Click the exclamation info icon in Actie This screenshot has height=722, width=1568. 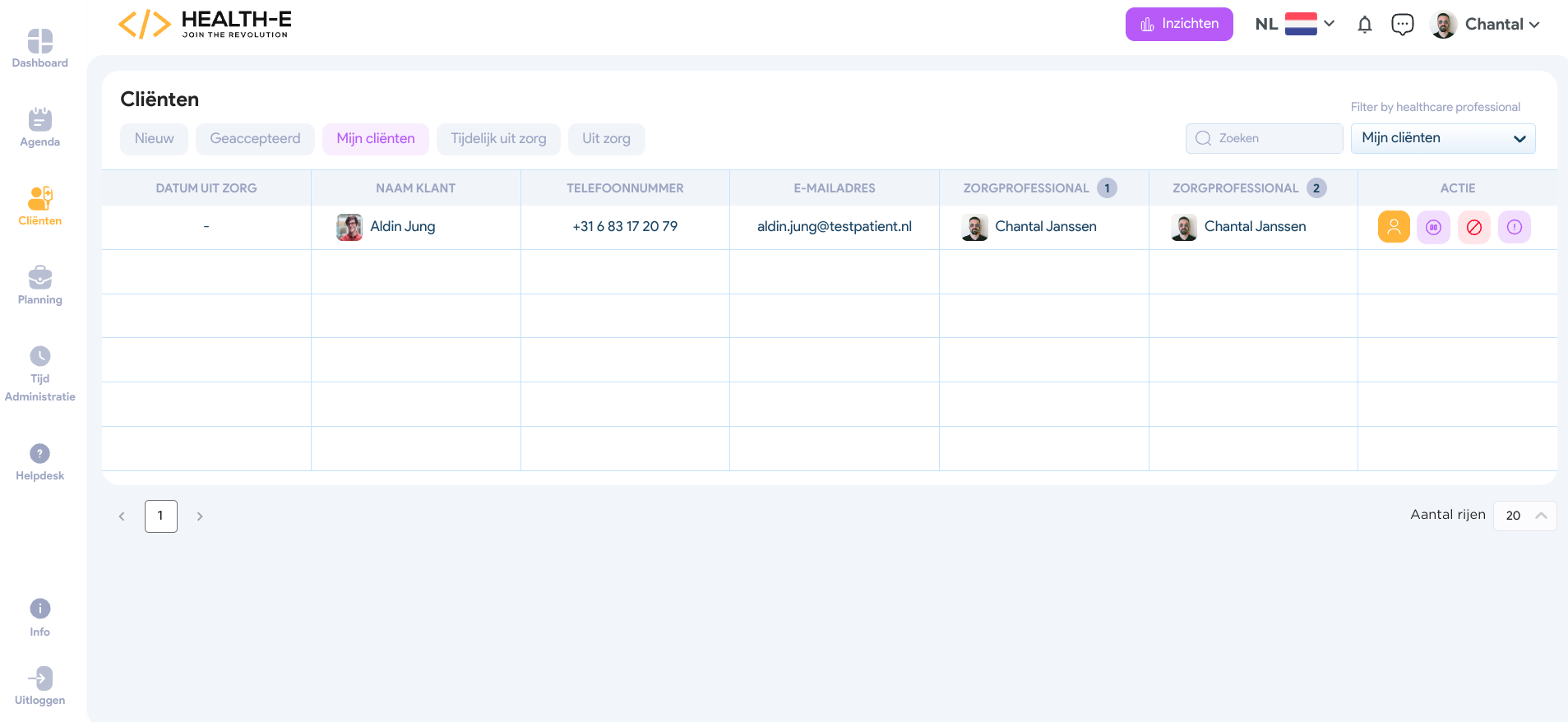(x=1514, y=227)
